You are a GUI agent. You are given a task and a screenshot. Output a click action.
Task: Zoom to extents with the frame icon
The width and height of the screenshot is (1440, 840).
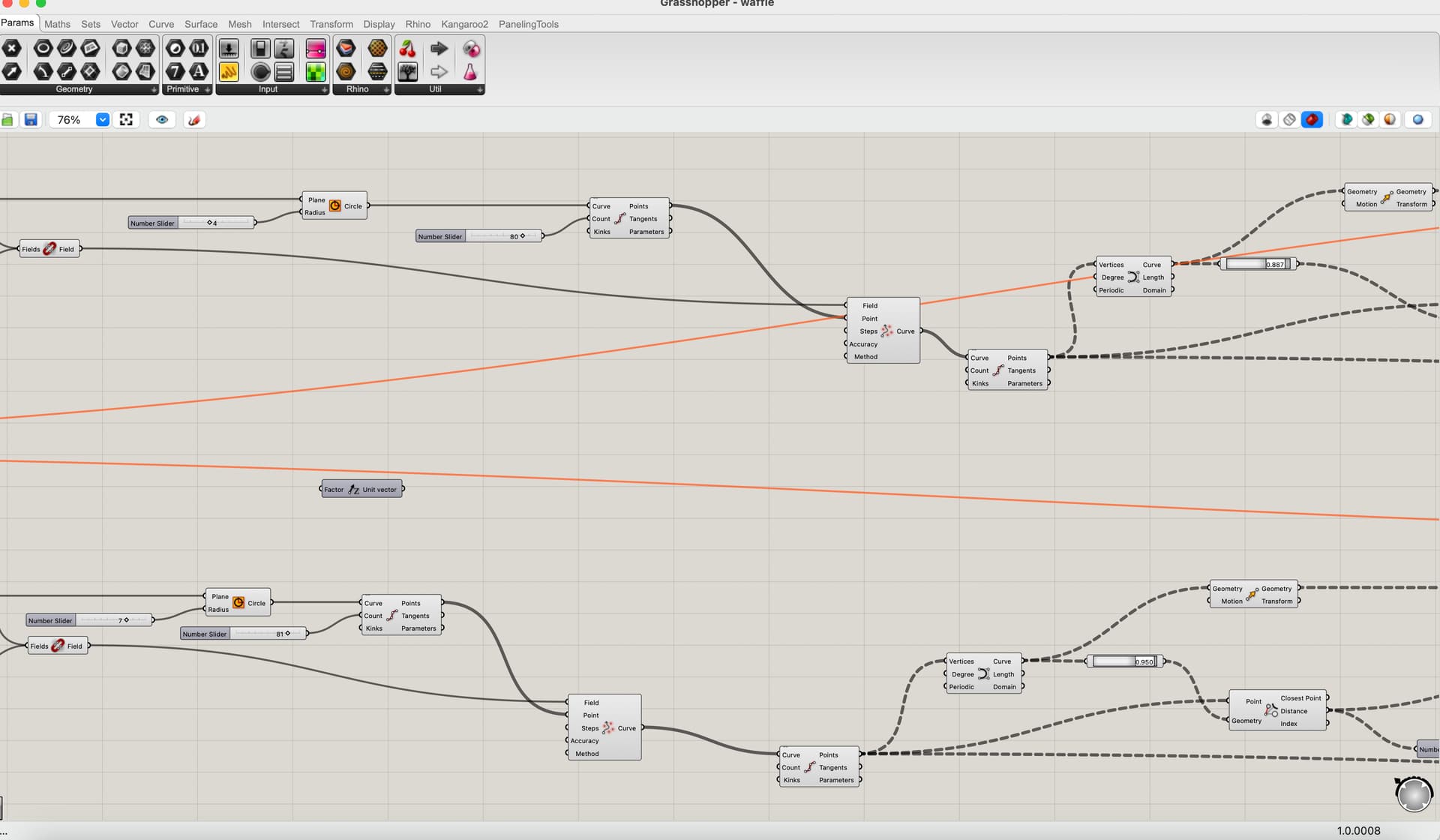tap(126, 120)
